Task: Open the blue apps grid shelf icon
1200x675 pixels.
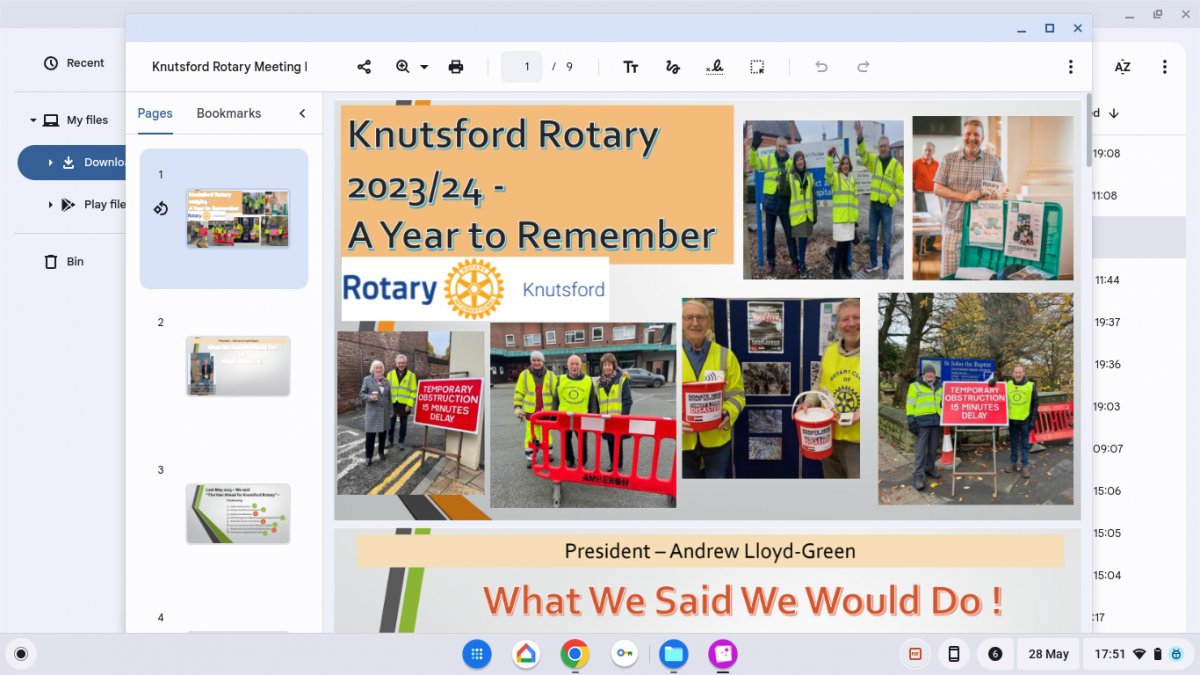Action: (477, 654)
